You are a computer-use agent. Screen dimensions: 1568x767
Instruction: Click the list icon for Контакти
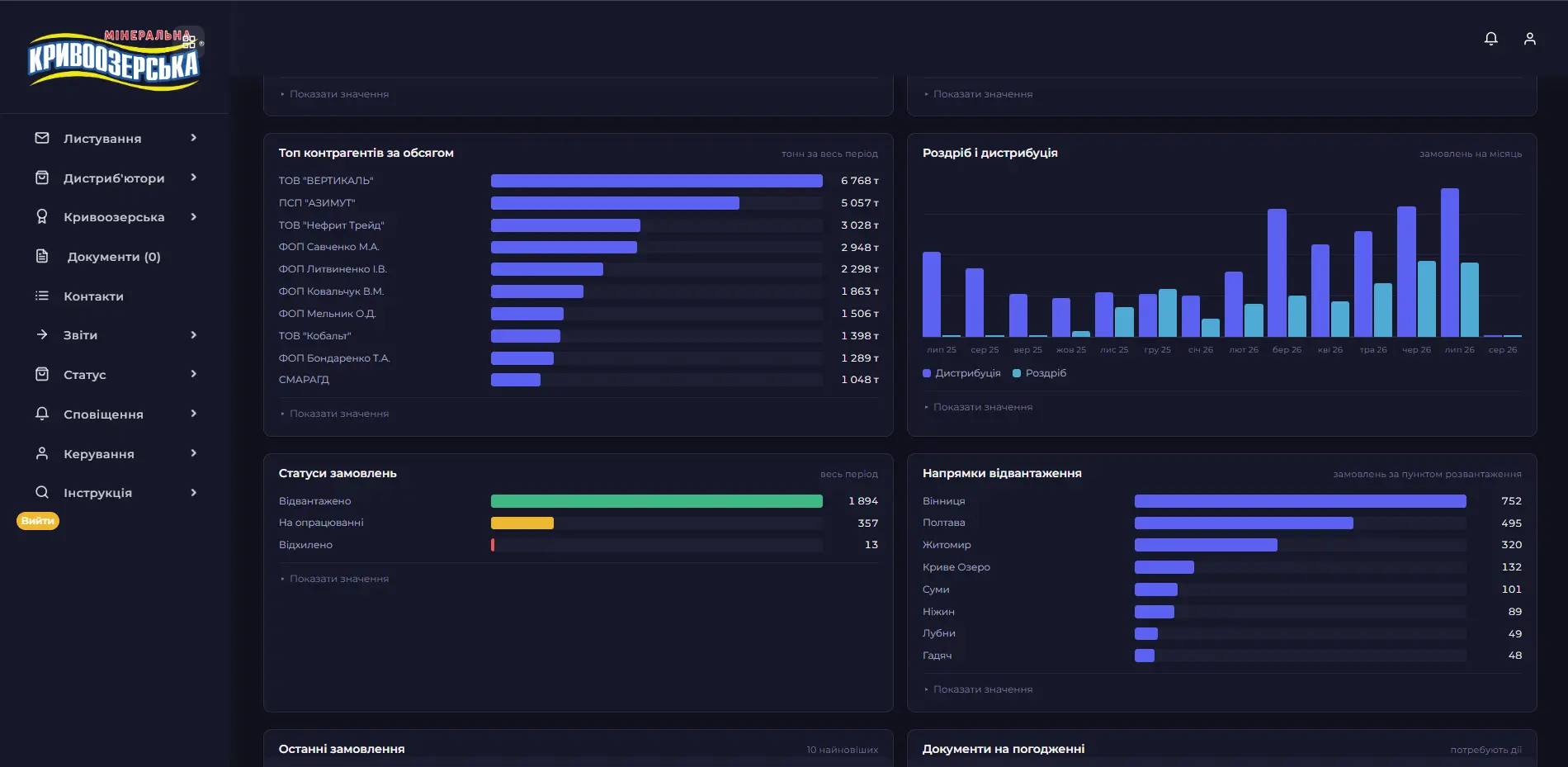[x=42, y=296]
